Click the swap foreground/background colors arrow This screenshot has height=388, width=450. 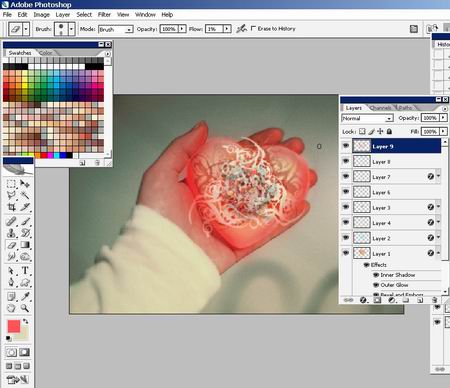point(25,322)
